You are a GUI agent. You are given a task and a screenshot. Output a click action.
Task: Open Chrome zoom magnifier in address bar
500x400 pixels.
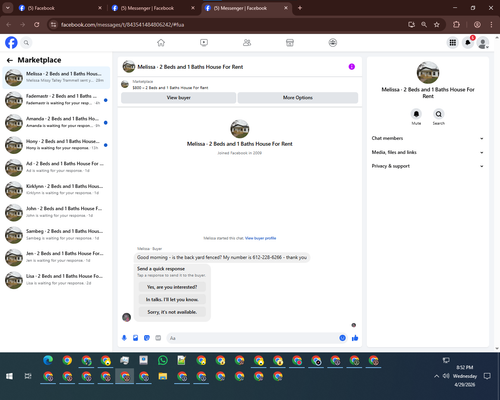point(424,25)
